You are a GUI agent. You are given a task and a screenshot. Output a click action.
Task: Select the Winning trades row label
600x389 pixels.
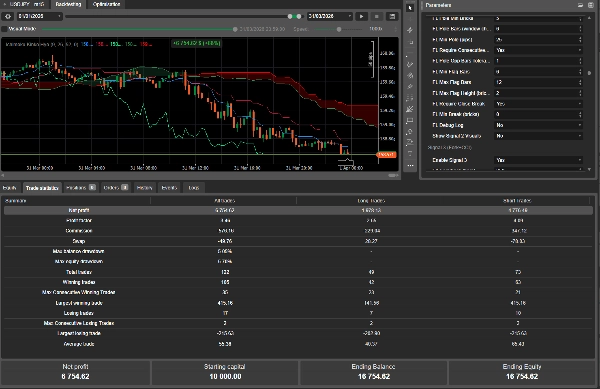[79, 282]
